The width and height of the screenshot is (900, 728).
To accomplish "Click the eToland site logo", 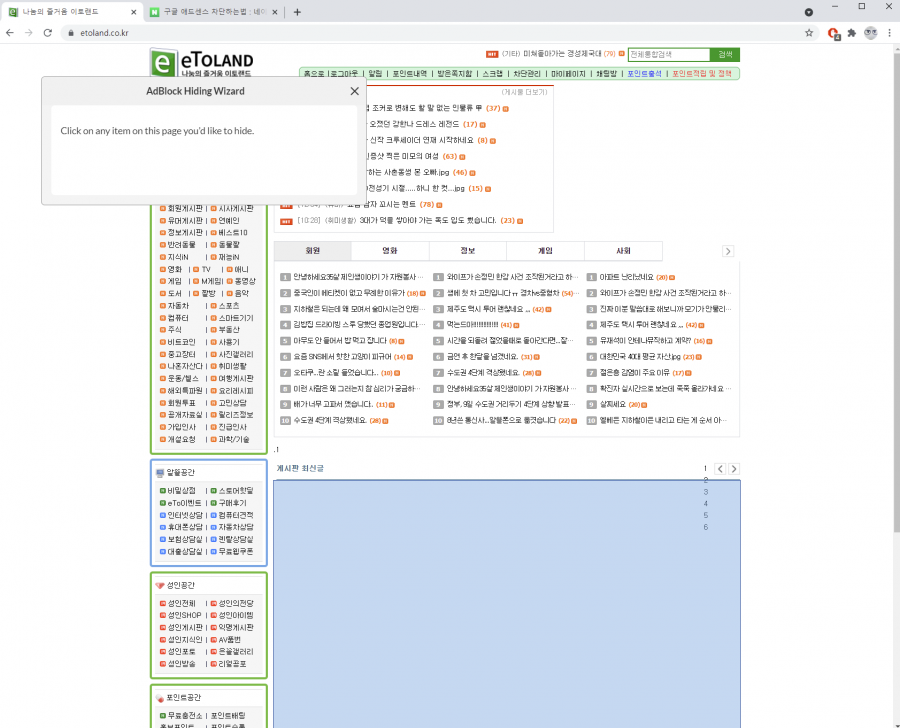I will point(201,62).
